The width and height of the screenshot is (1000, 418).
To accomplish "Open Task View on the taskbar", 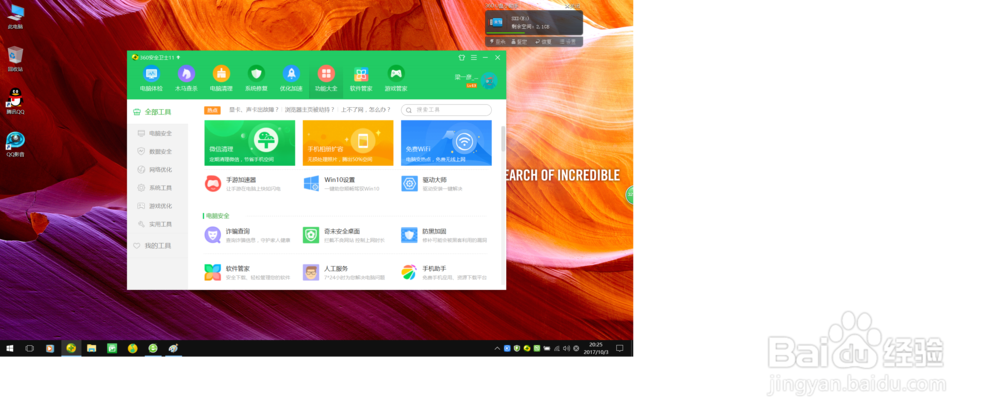I will click(x=29, y=348).
